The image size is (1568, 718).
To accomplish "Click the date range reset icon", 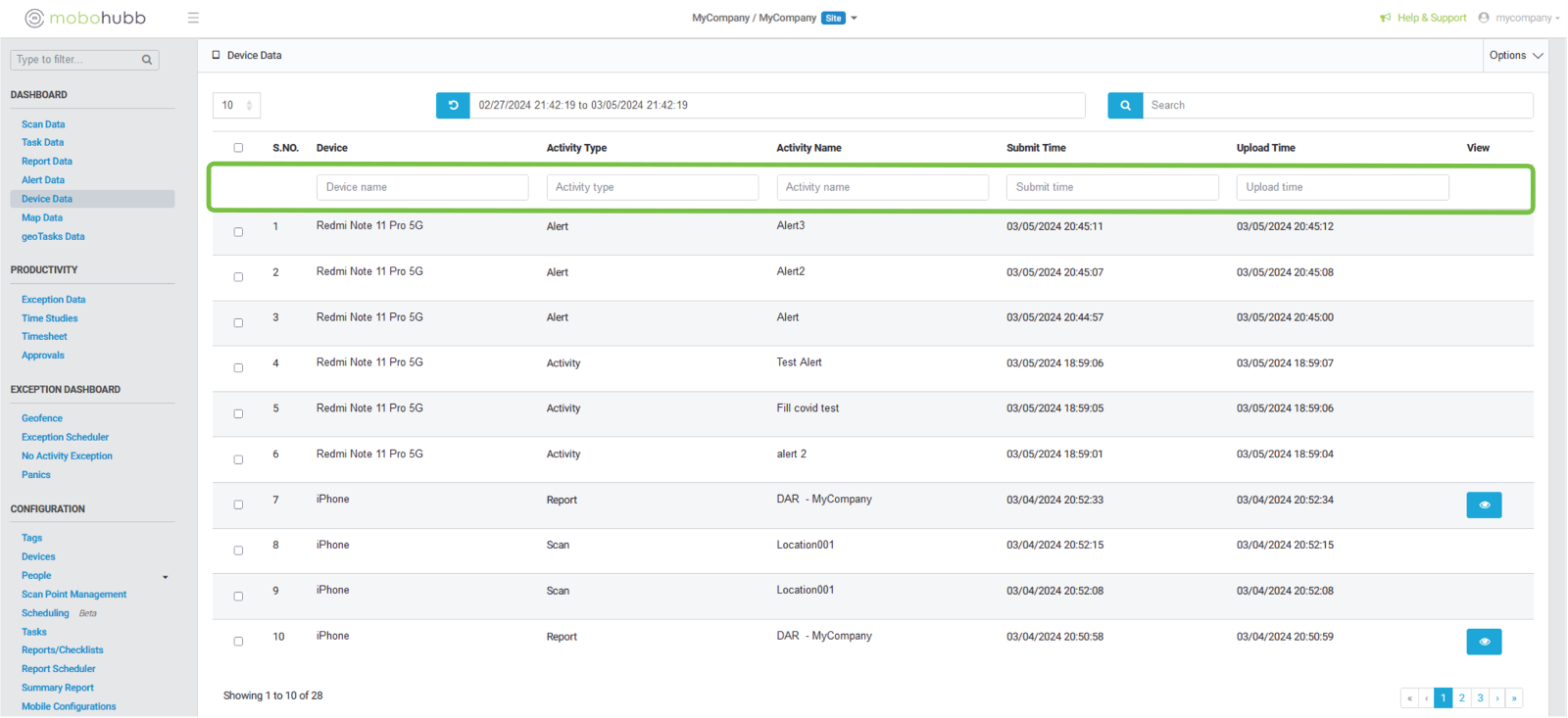I will pyautogui.click(x=453, y=105).
